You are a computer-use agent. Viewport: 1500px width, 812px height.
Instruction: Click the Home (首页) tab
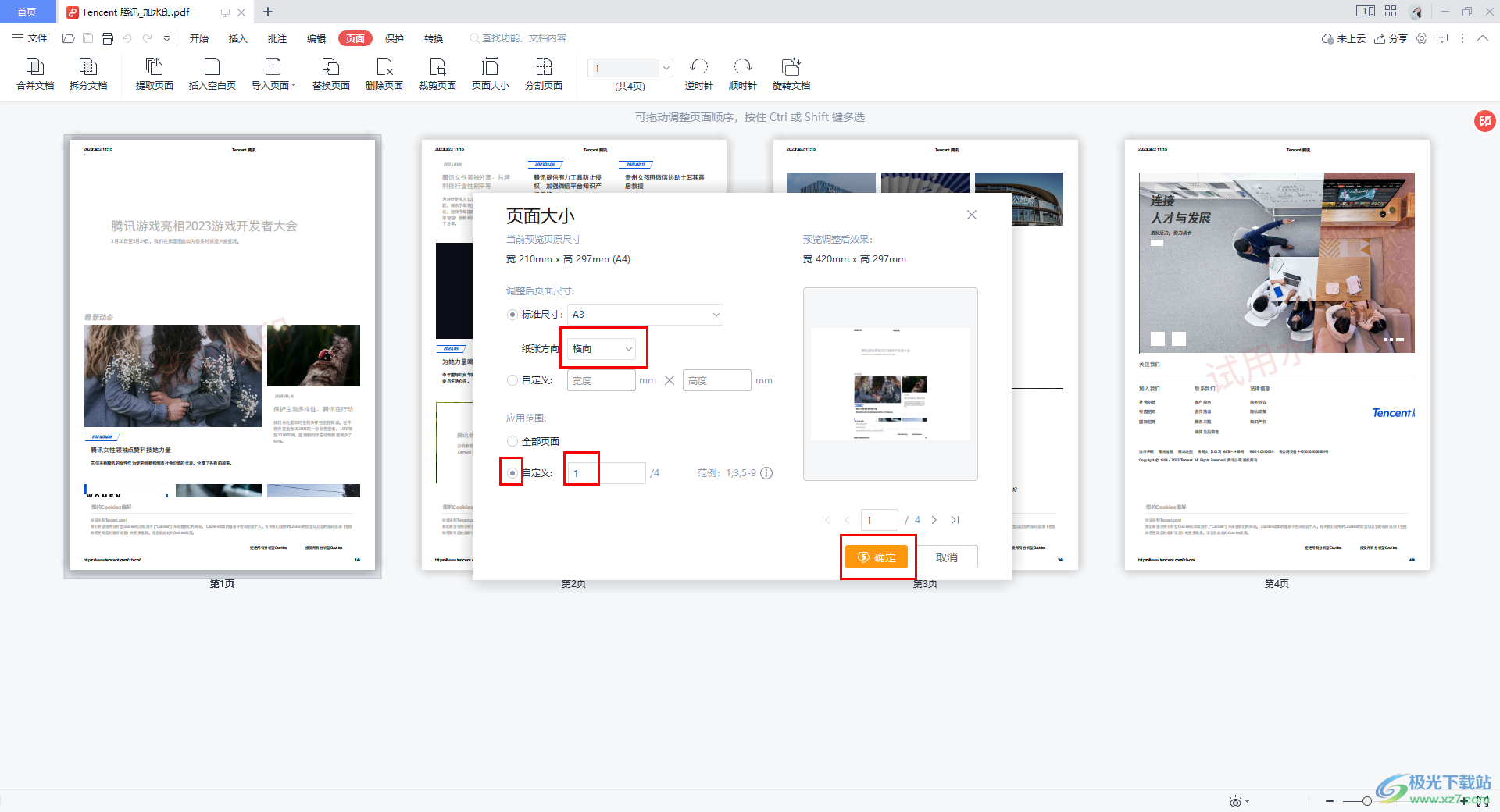click(27, 12)
